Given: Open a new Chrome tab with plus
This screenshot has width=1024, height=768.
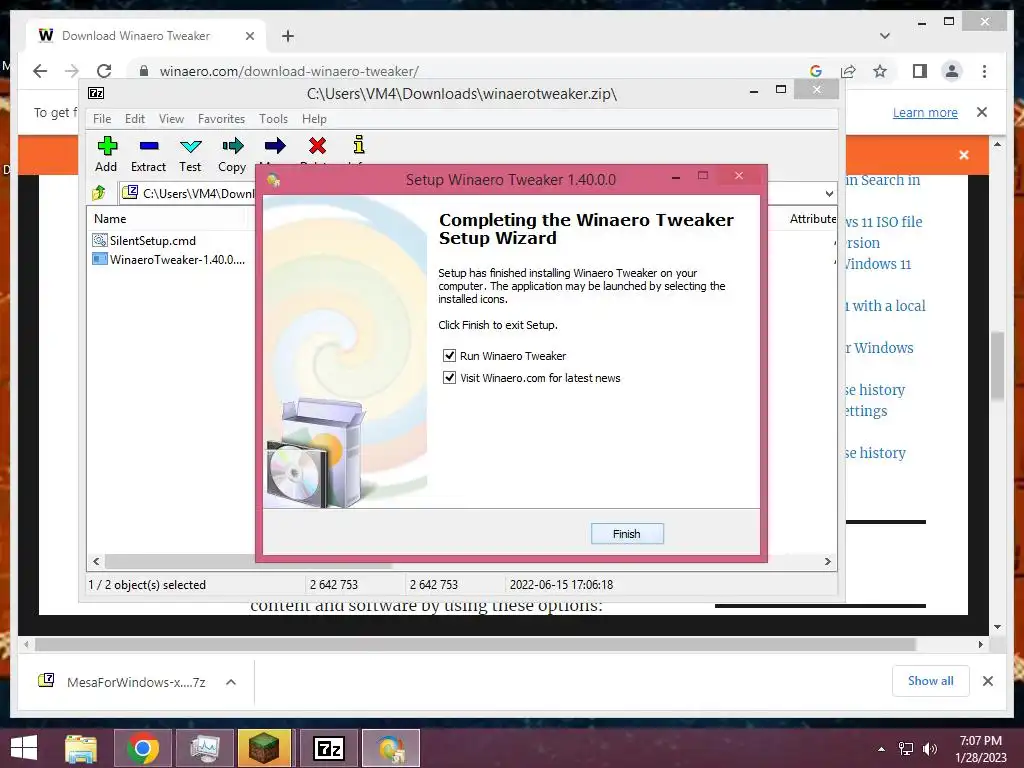Looking at the screenshot, I should (288, 36).
